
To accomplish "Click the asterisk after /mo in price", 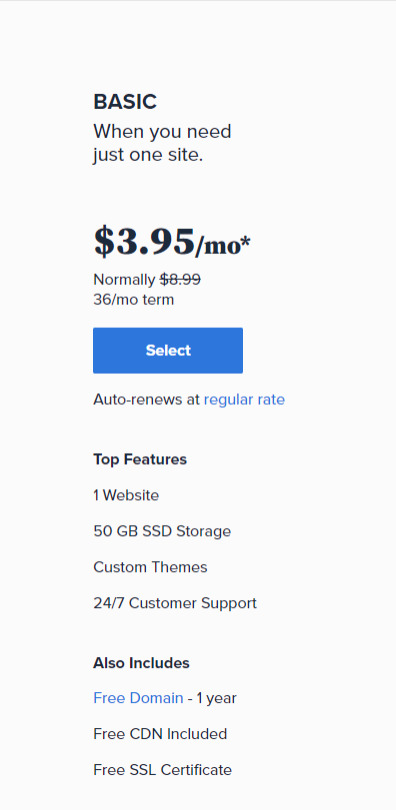I will 246,241.
